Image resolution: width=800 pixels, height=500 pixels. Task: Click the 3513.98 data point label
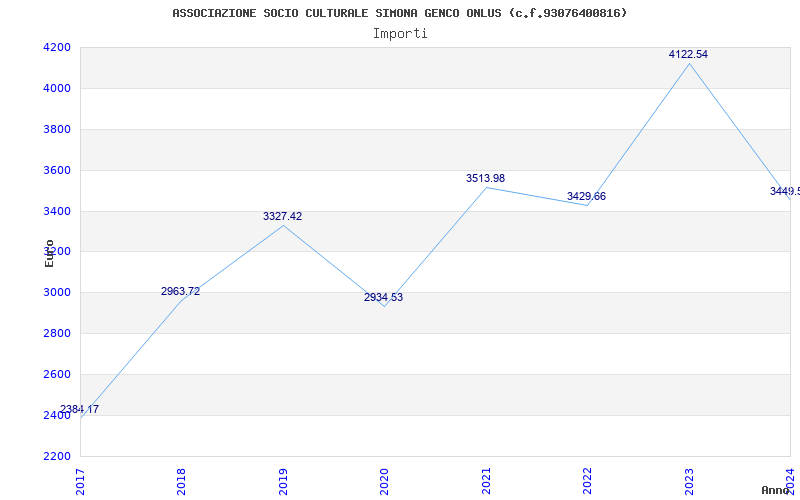click(x=485, y=178)
